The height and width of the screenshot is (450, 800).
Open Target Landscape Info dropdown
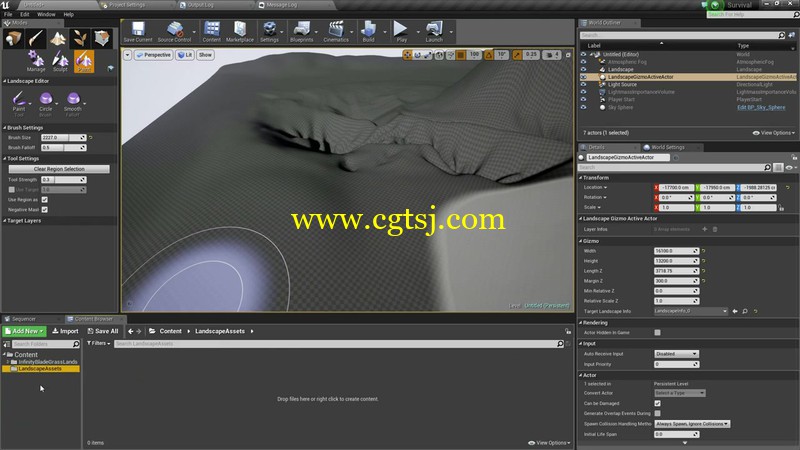[x=691, y=311]
